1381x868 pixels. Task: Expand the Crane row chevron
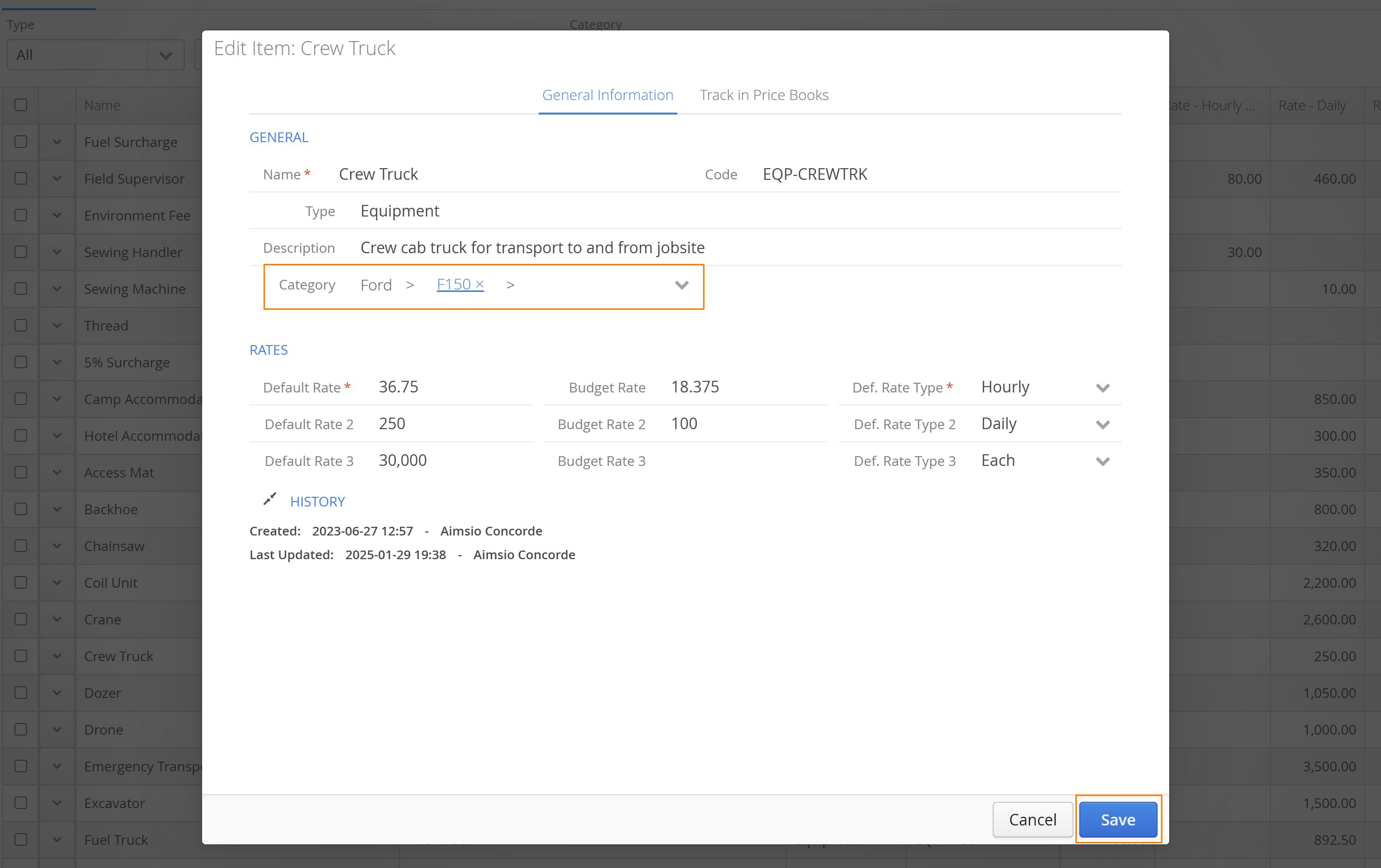pyautogui.click(x=57, y=619)
